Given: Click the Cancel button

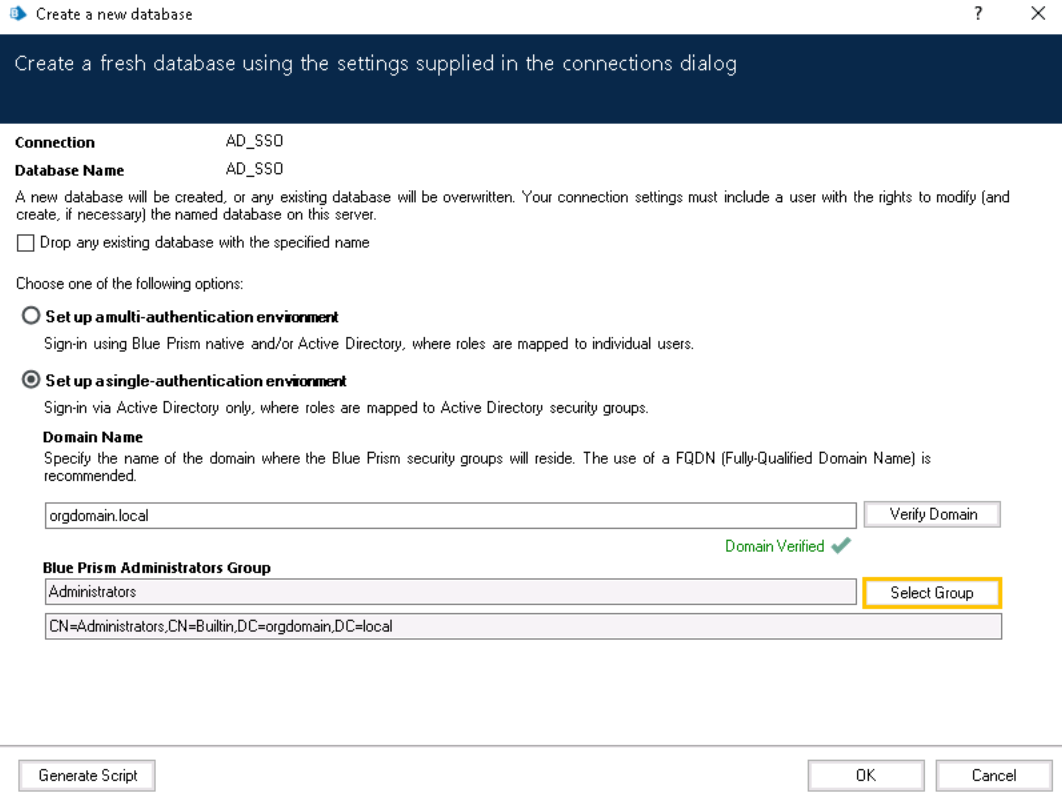Looking at the screenshot, I should [x=994, y=776].
